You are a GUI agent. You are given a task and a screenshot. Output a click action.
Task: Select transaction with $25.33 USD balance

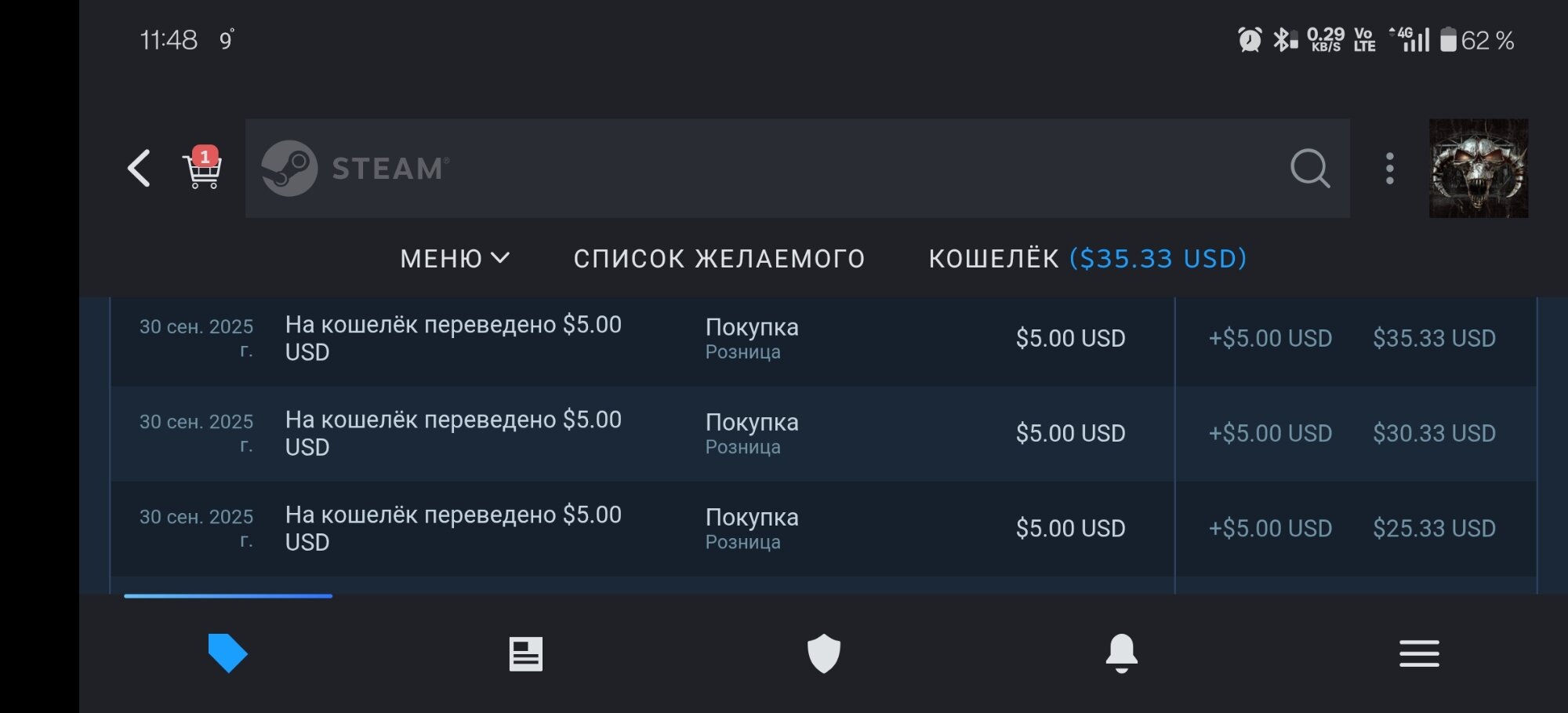(x=1434, y=528)
